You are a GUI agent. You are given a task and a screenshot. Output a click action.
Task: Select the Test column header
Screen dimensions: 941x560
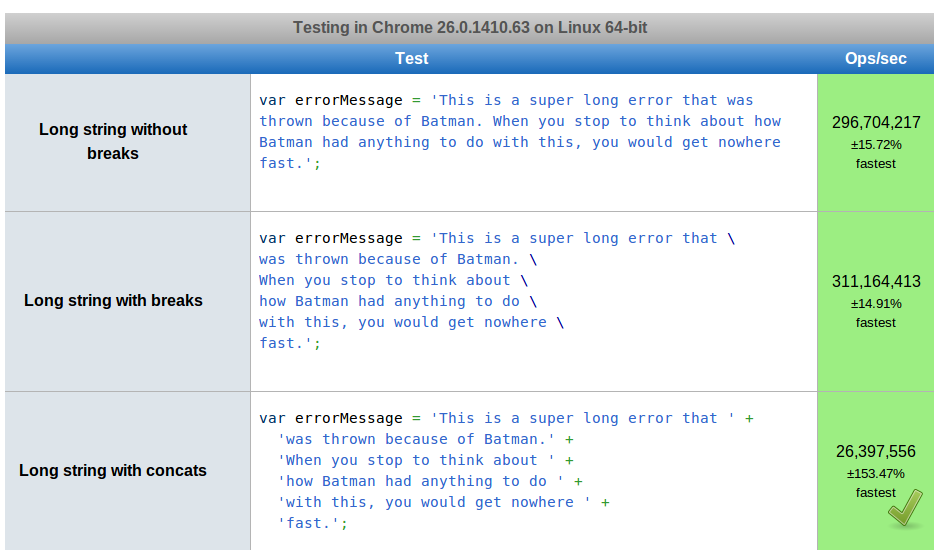[x=411, y=59]
